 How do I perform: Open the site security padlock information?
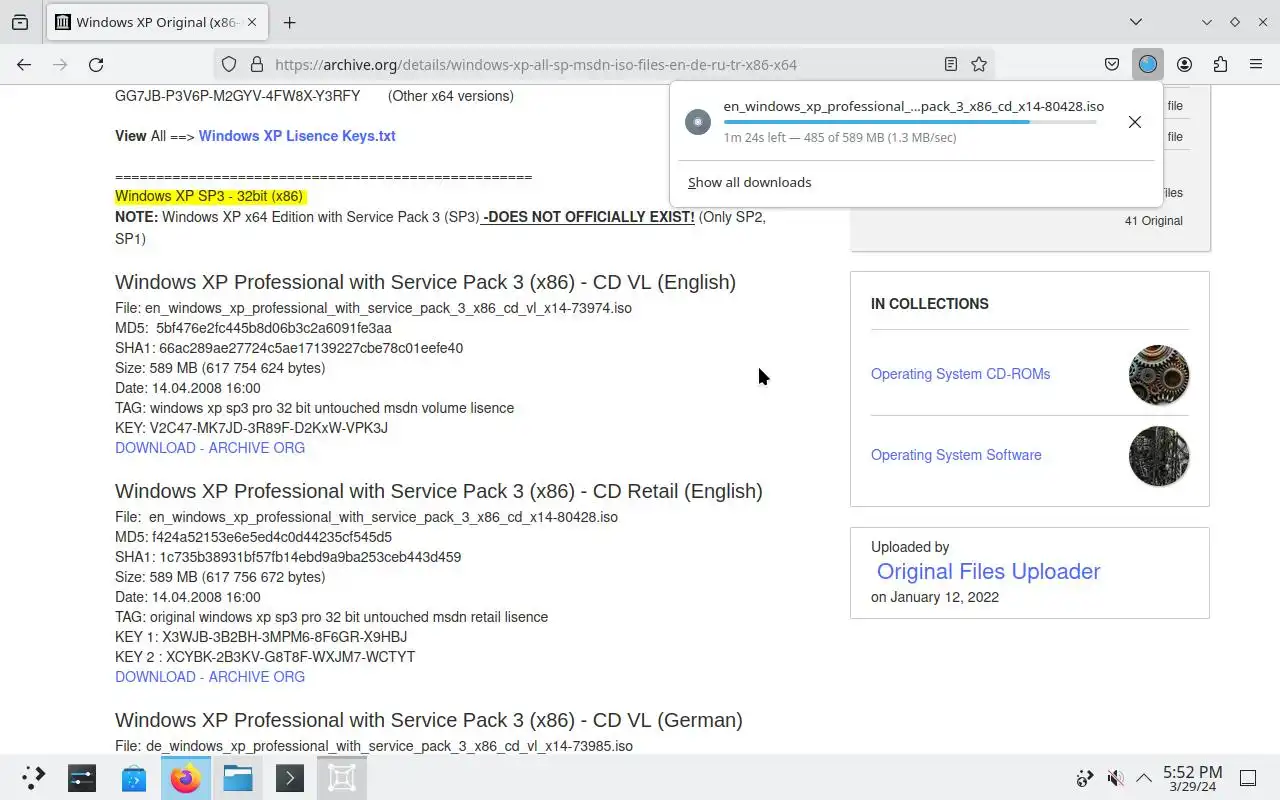[256, 64]
